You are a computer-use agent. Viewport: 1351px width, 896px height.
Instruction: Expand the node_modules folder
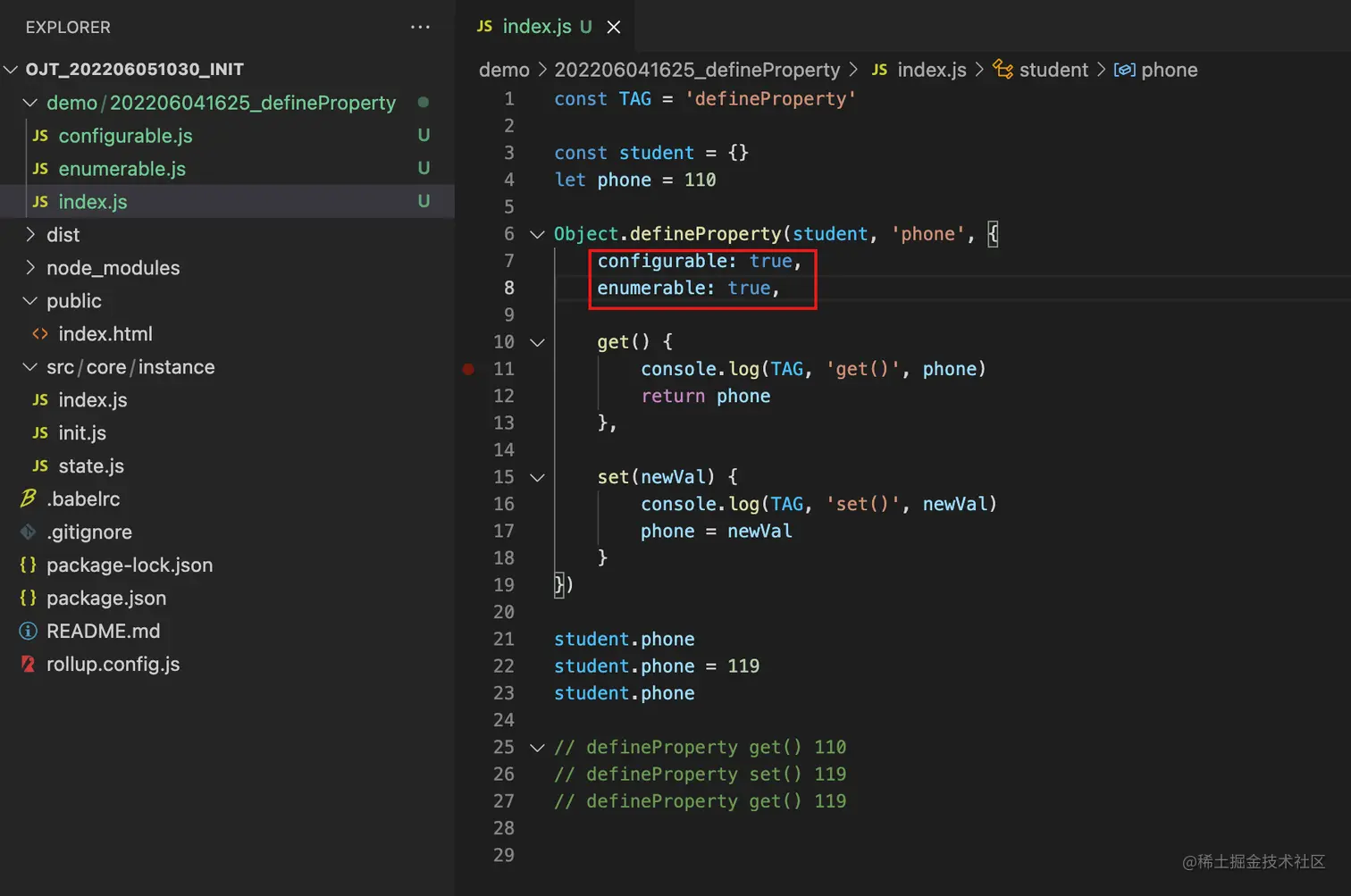[227, 268]
